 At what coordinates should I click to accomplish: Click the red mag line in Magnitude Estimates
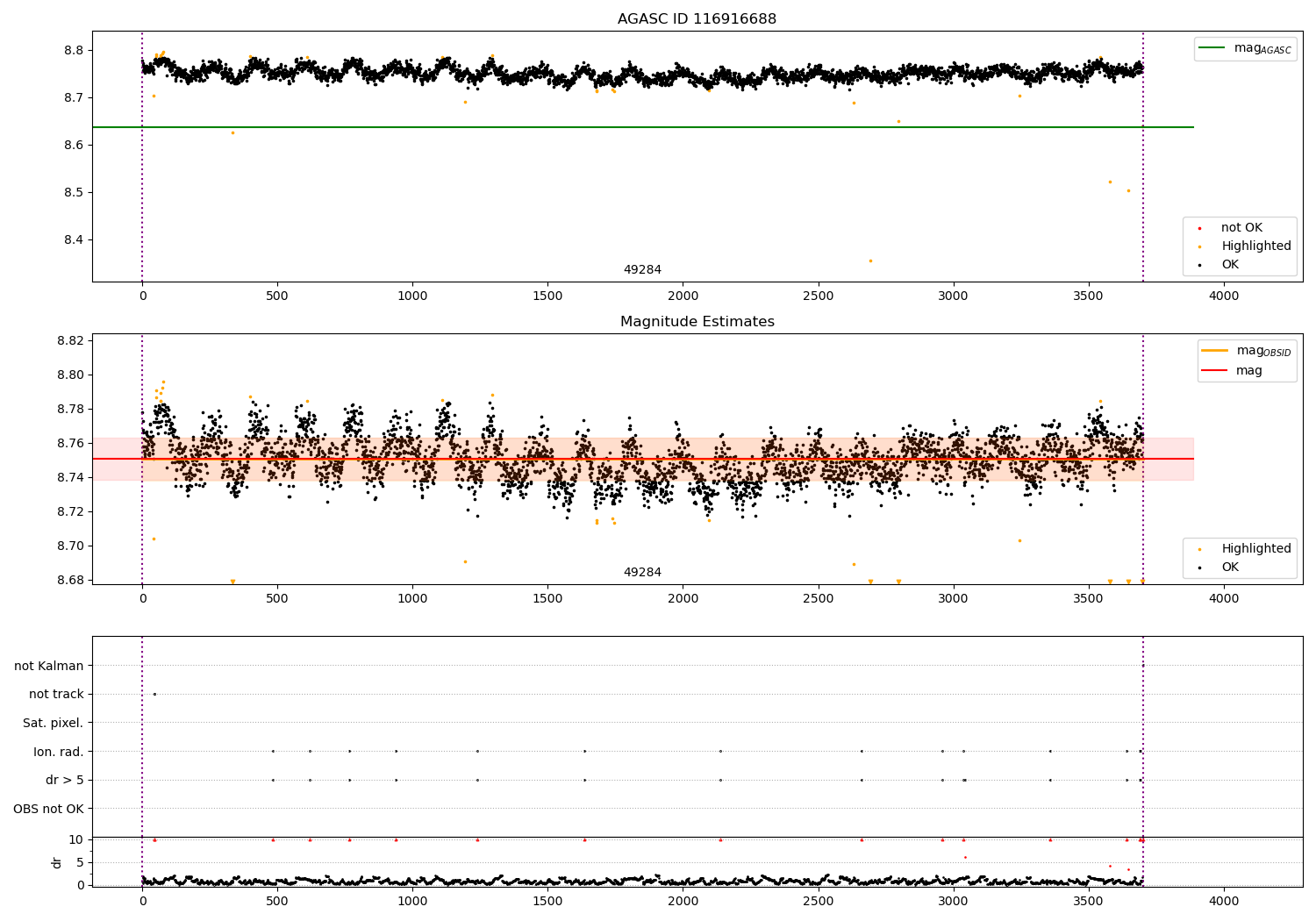(x=642, y=459)
